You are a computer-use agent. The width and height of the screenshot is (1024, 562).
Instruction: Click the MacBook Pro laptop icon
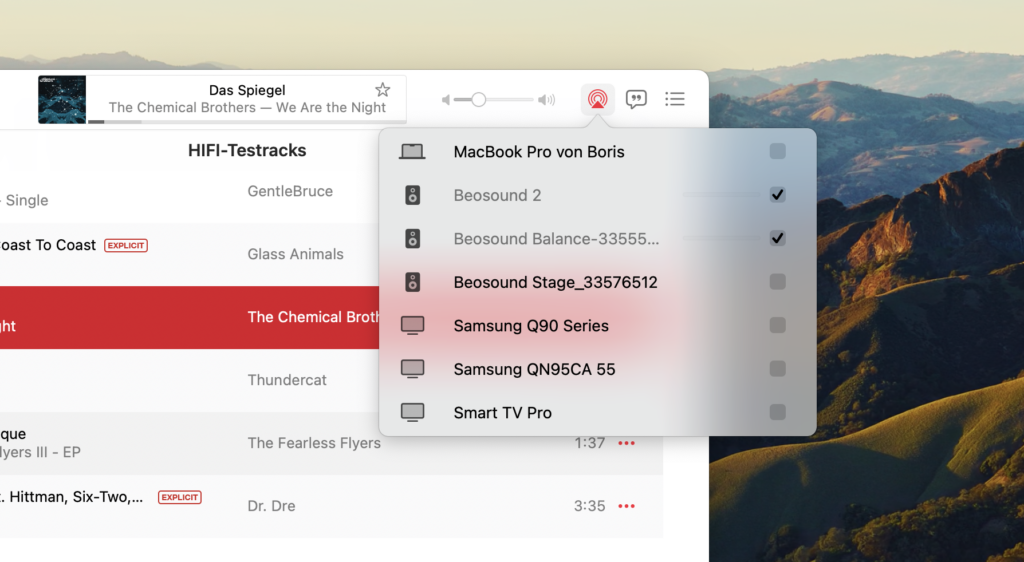pyautogui.click(x=412, y=151)
